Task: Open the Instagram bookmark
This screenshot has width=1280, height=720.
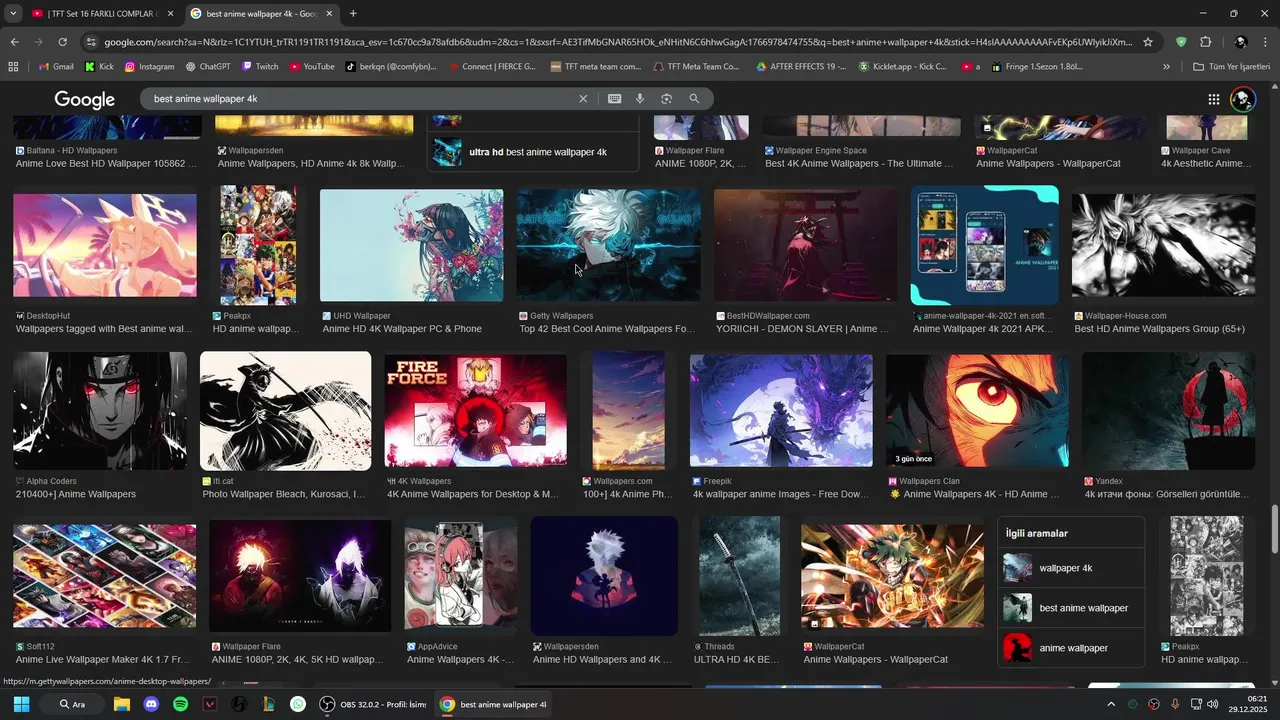Action: click(x=149, y=67)
